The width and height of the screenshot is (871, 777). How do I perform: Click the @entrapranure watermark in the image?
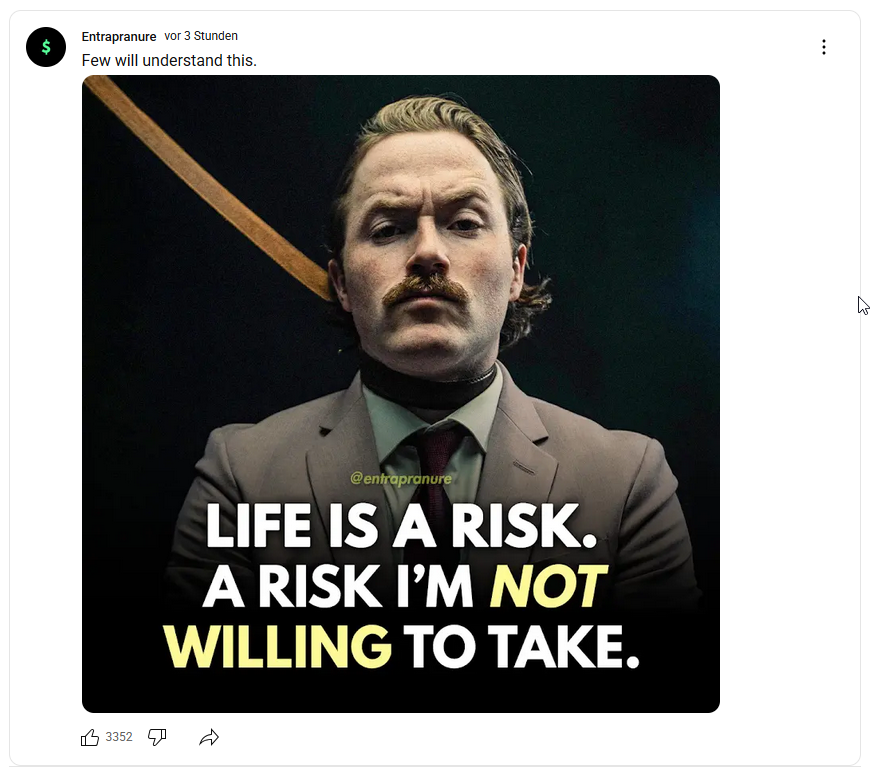(x=401, y=478)
